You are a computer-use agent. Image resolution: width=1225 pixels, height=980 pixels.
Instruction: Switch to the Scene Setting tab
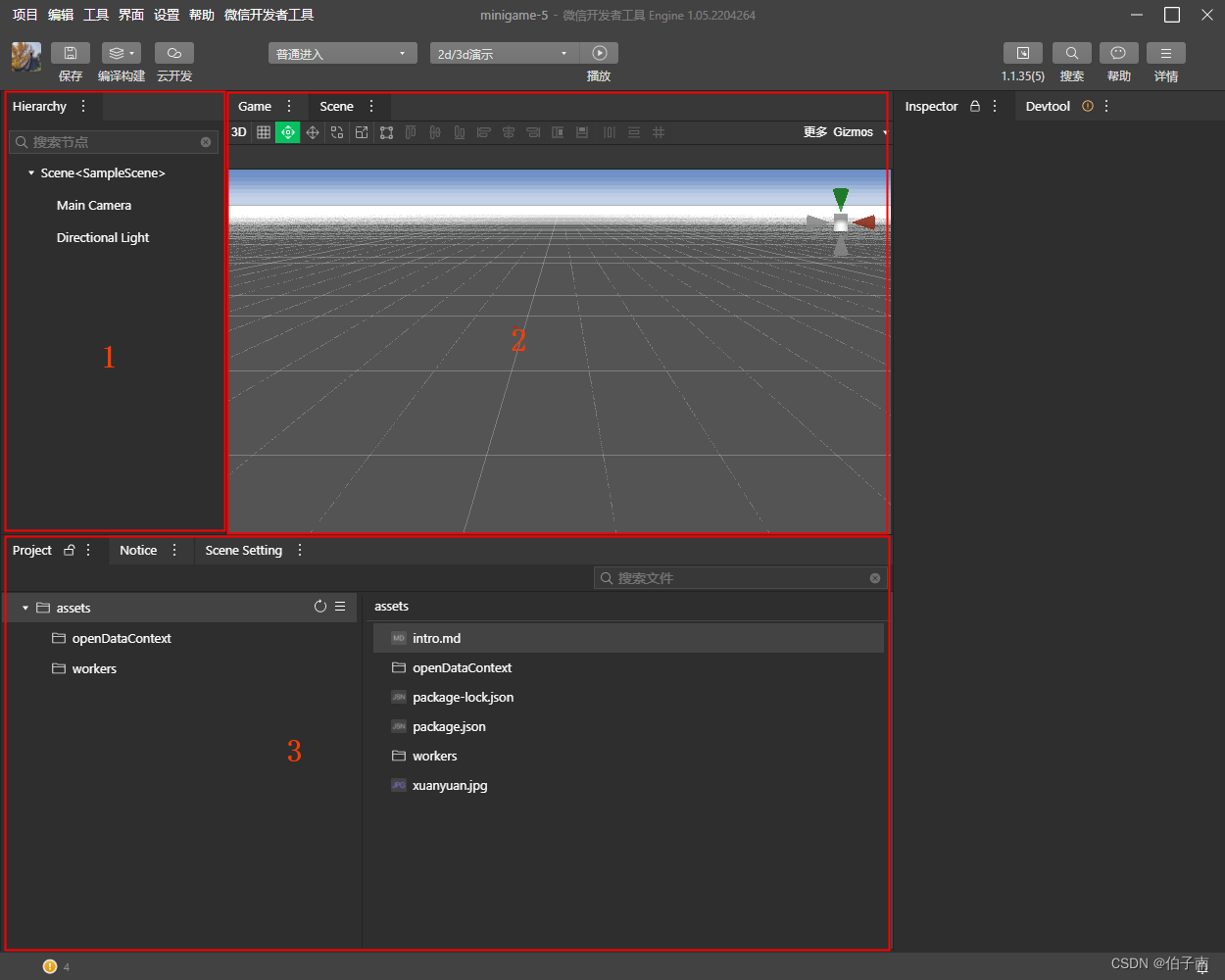click(244, 550)
